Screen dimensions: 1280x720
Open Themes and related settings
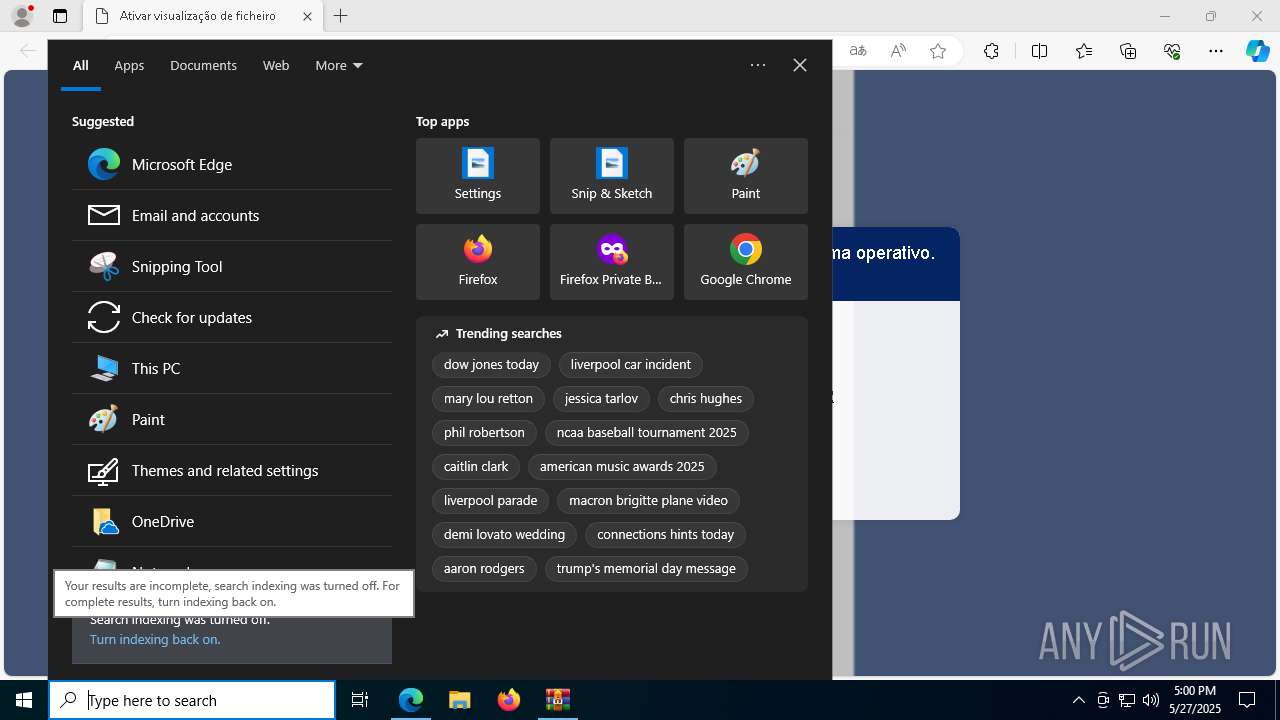tap(232, 470)
